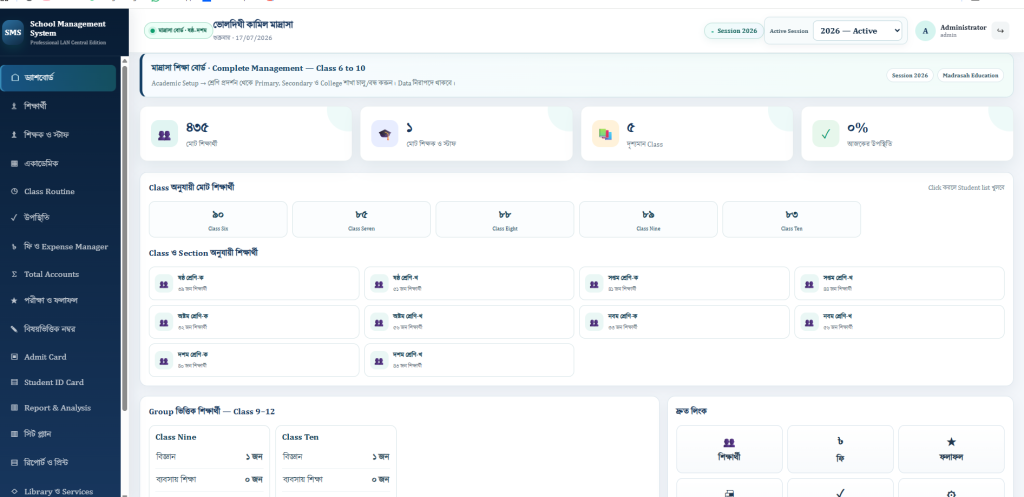Click the Class Ten student count card
Viewport: 1024px width, 497px height.
[791, 219]
